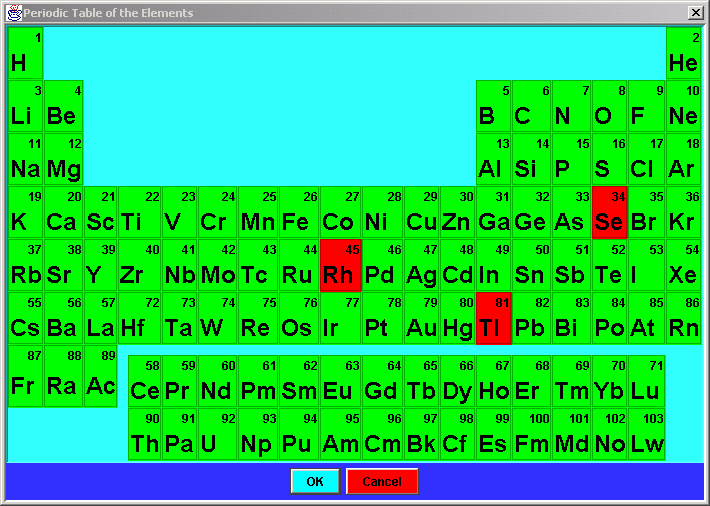The image size is (710, 506).
Task: Deselect the red Selenium (Se) element
Action: (x=609, y=212)
